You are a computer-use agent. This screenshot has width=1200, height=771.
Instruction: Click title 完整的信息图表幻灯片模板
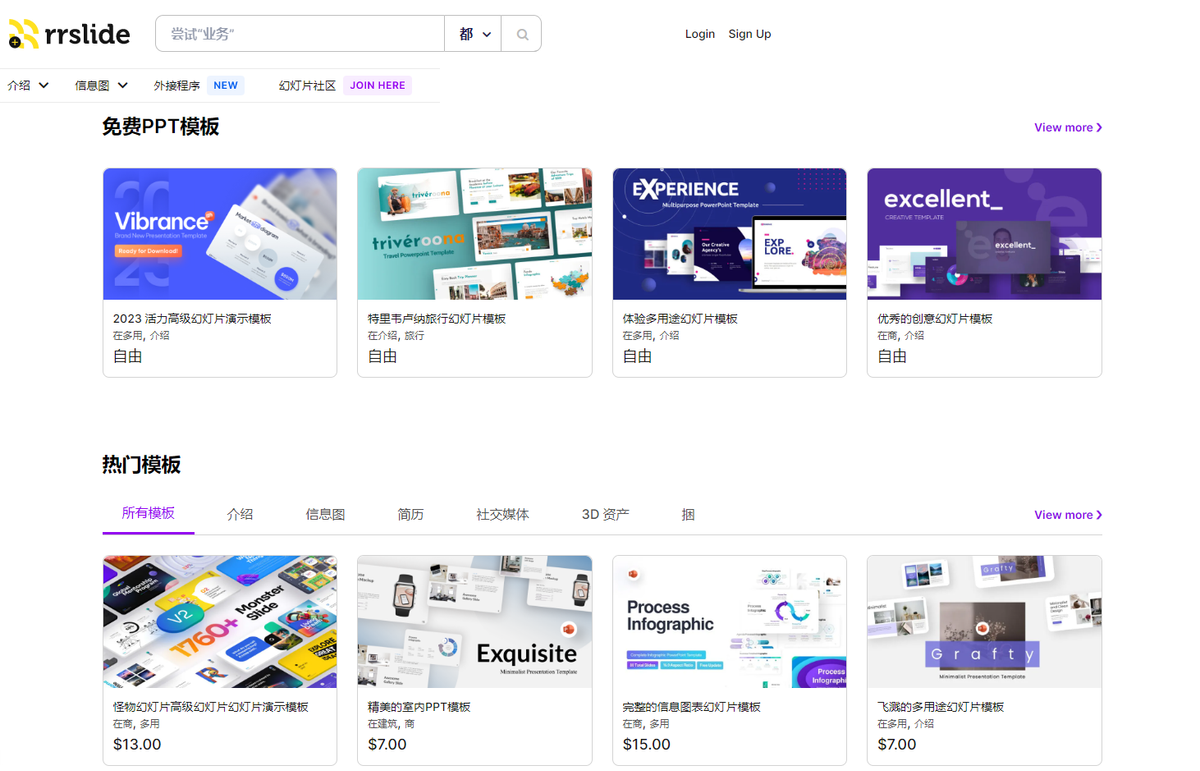(x=692, y=707)
